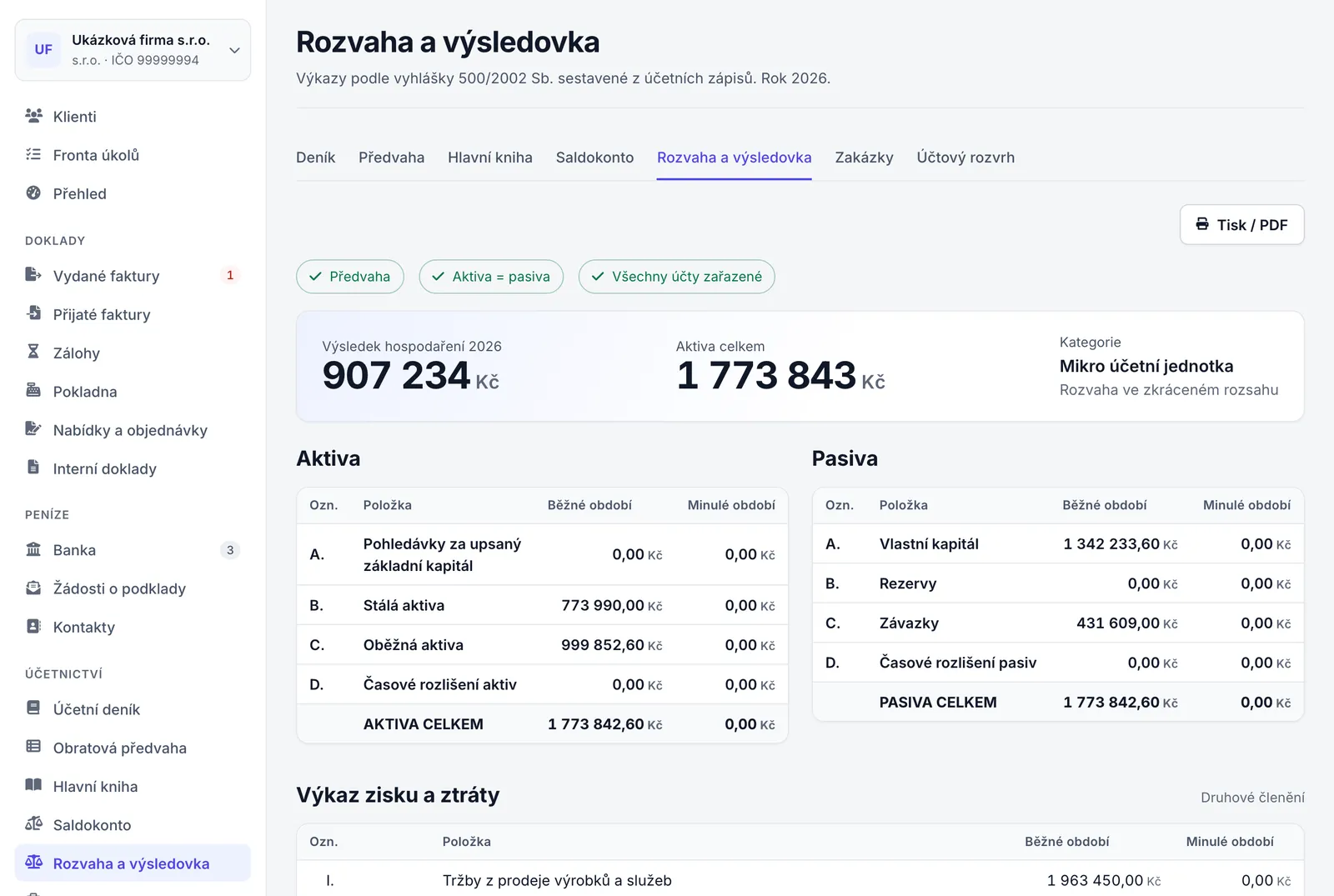Click checkmark in Všechny účty zařazené chip
1334x896 pixels.
point(598,277)
